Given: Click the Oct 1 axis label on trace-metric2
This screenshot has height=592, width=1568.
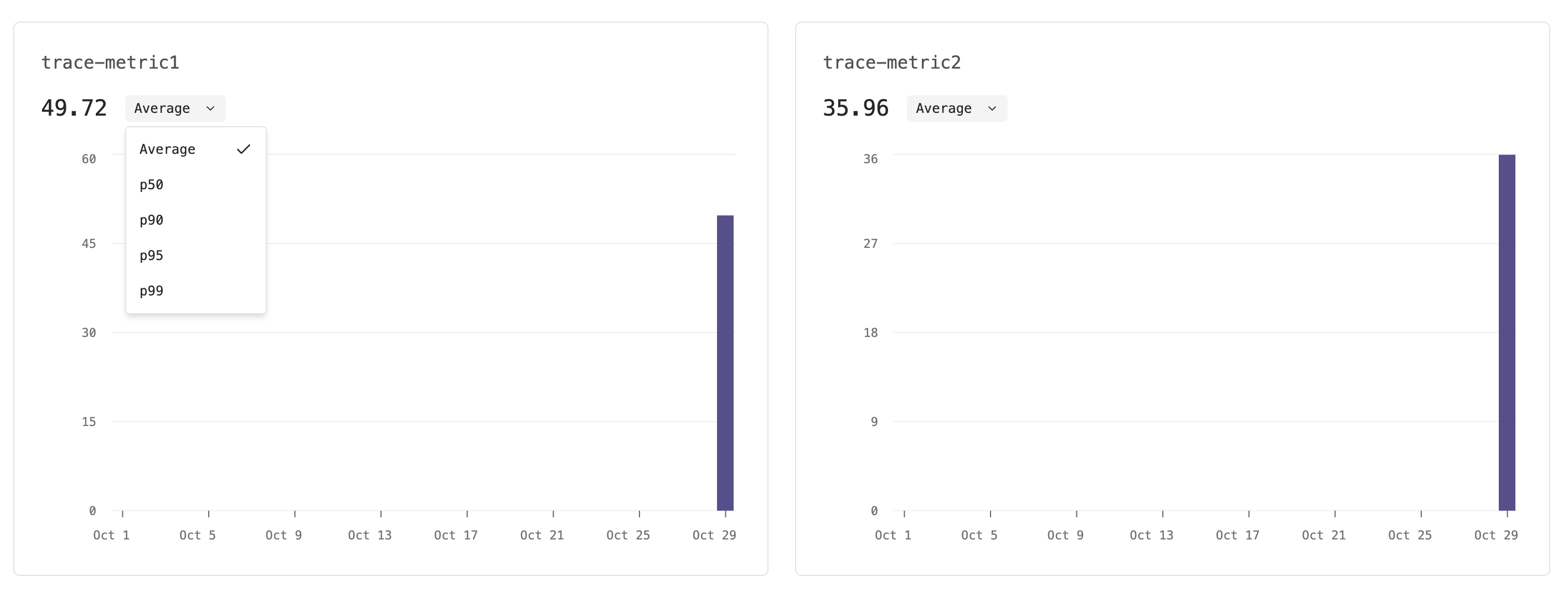Looking at the screenshot, I should click(x=893, y=535).
